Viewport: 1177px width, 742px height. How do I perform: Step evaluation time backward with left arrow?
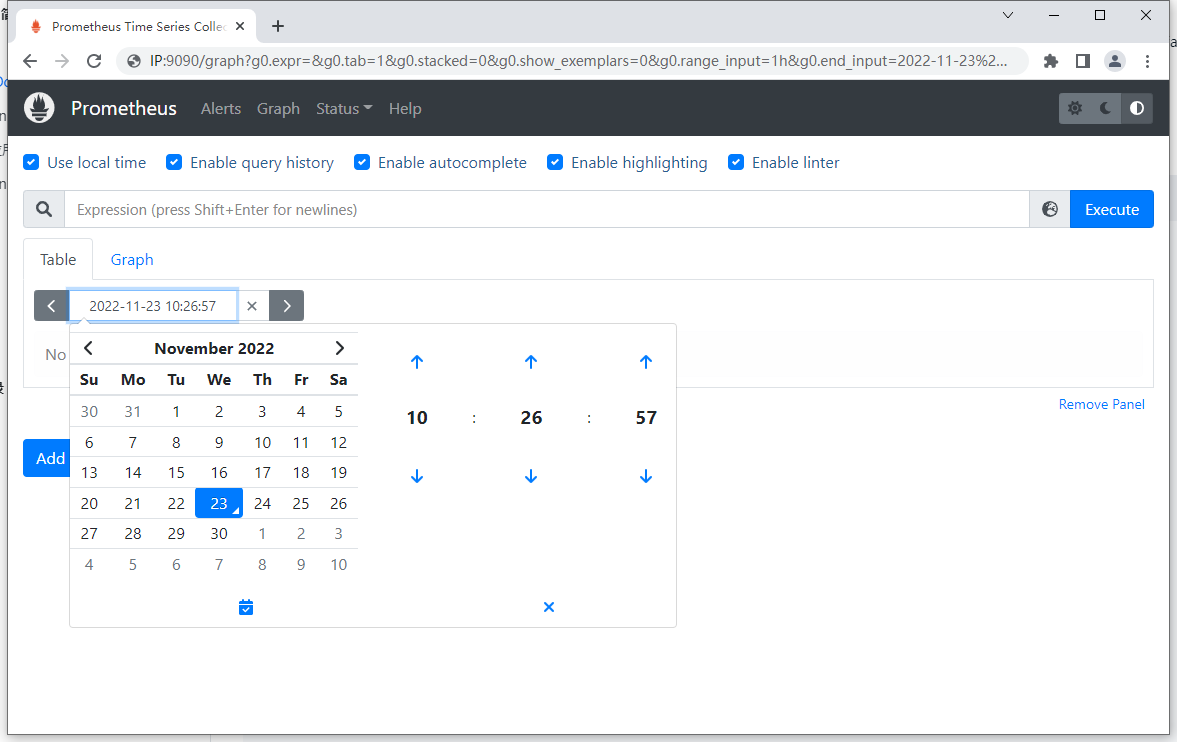click(x=51, y=306)
